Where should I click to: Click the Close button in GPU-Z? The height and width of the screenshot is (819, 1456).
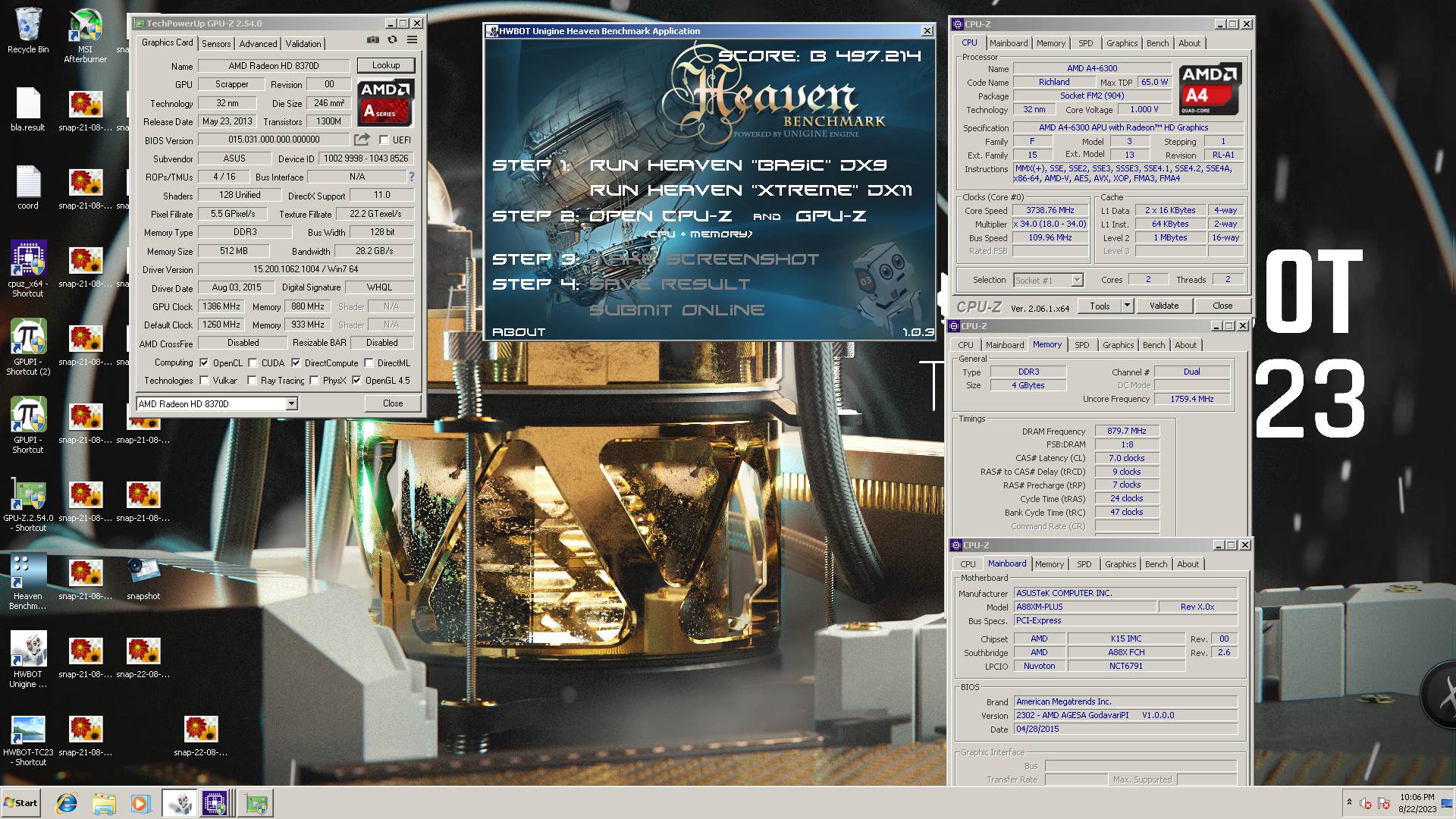(x=393, y=403)
